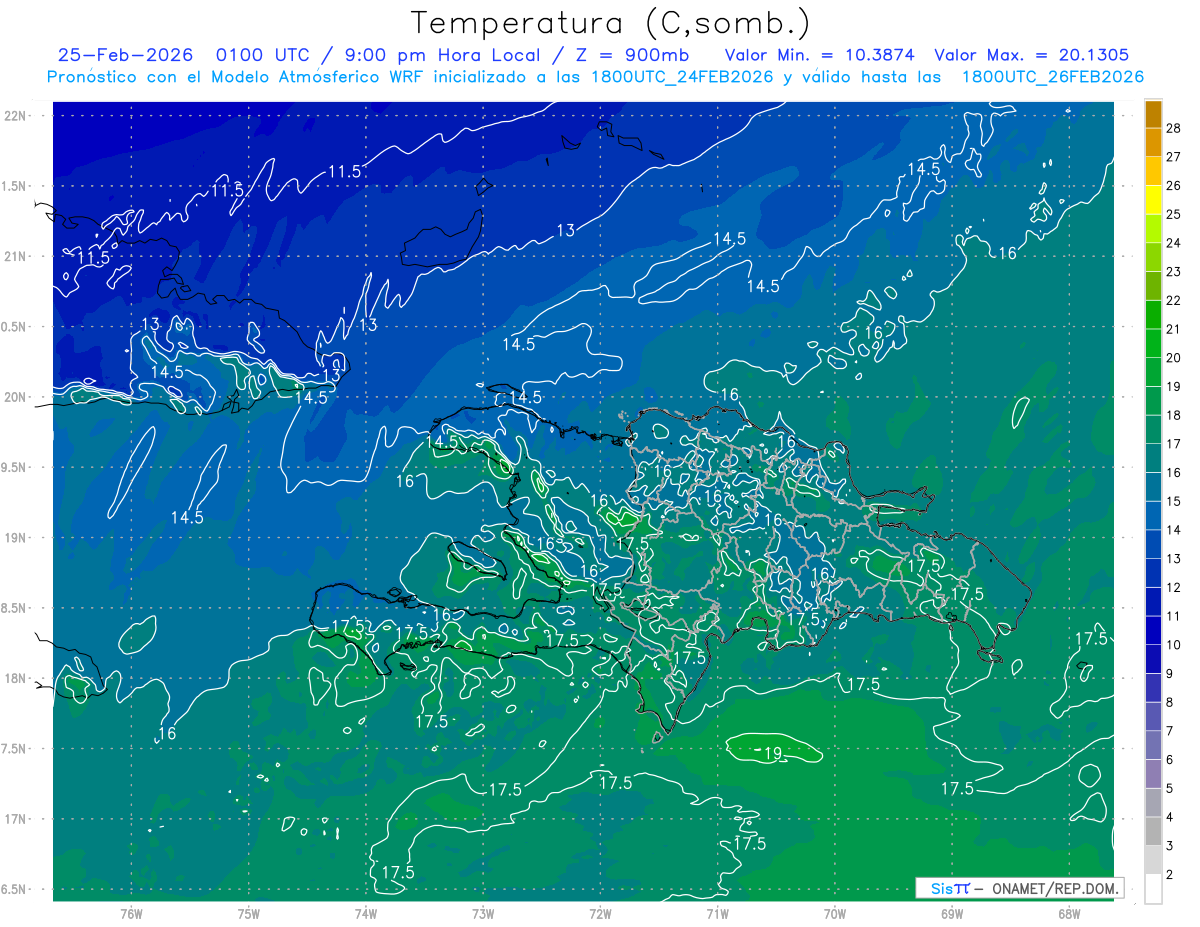Select the "Z = 900mb" level text
This screenshot has width=1200, height=927.
tap(631, 55)
